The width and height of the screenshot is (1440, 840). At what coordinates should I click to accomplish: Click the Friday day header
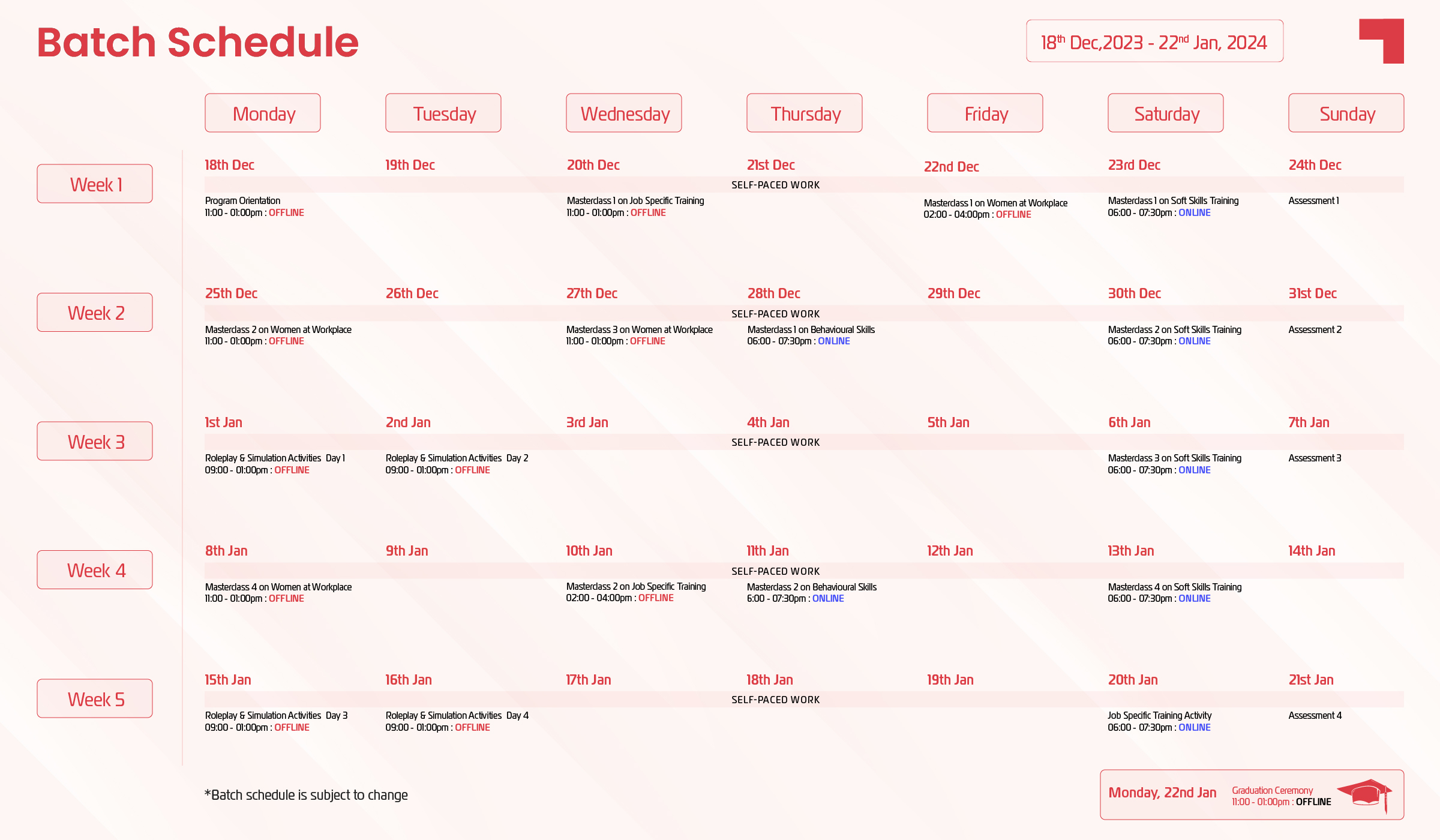(985, 113)
